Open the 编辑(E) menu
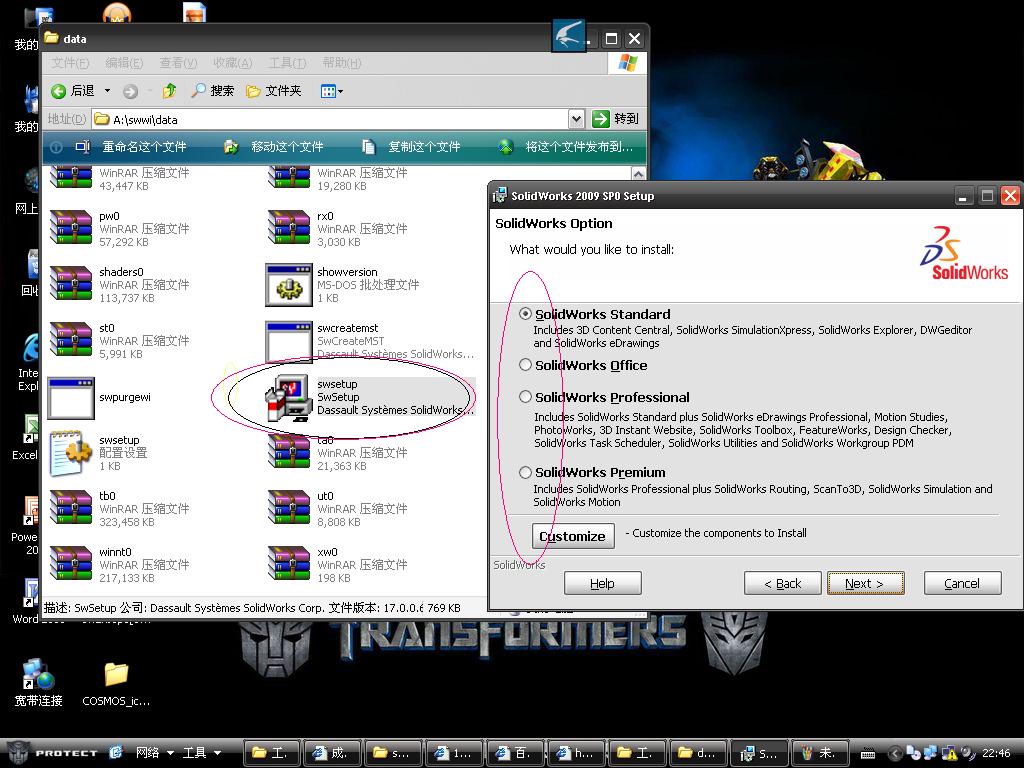 (x=124, y=63)
